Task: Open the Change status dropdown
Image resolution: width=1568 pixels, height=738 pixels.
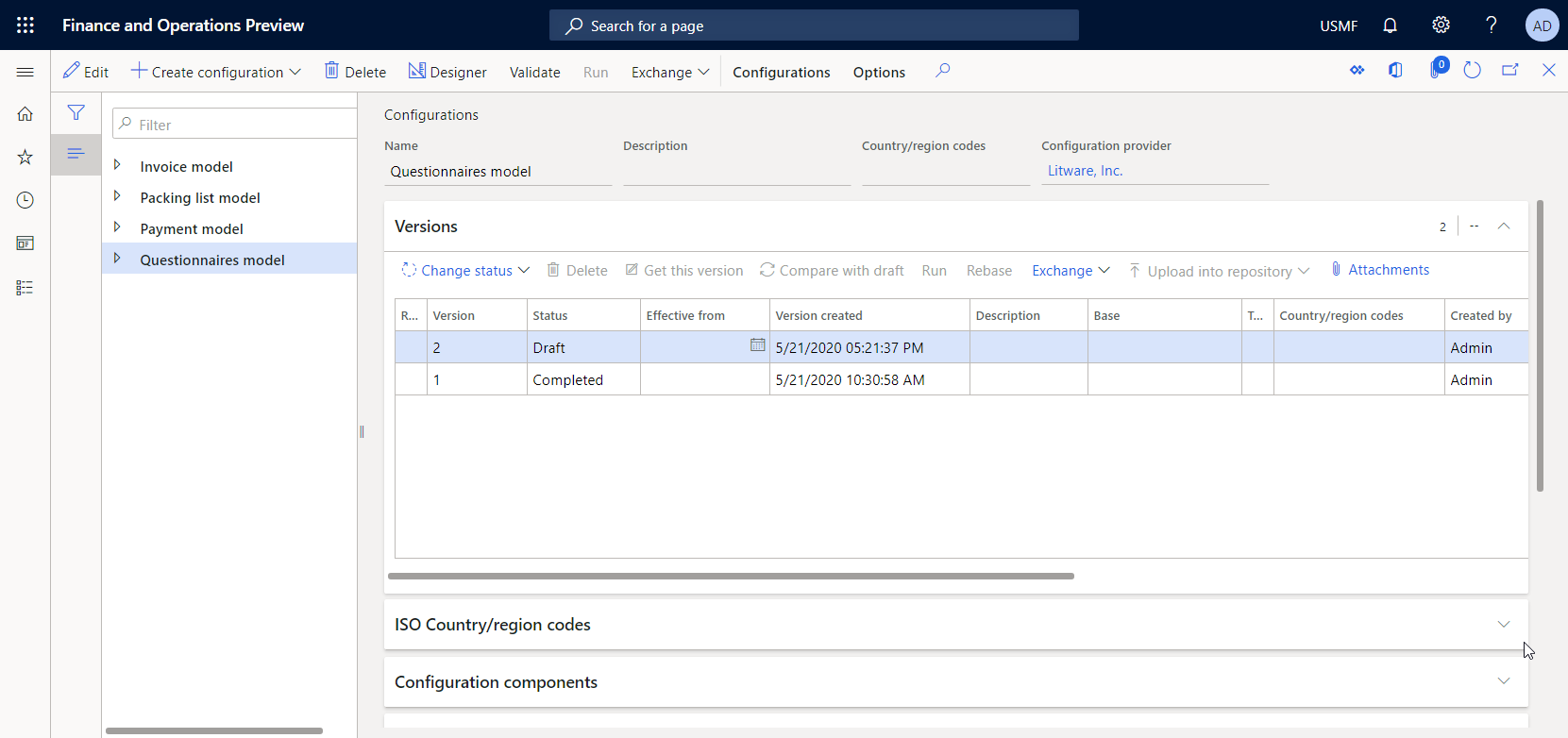Action: coord(466,271)
